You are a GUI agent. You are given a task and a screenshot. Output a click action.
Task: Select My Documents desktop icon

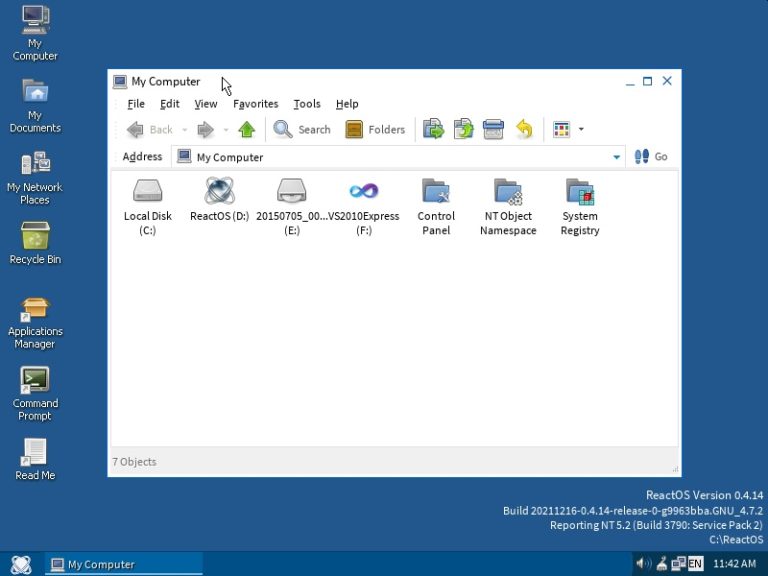pyautogui.click(x=35, y=106)
